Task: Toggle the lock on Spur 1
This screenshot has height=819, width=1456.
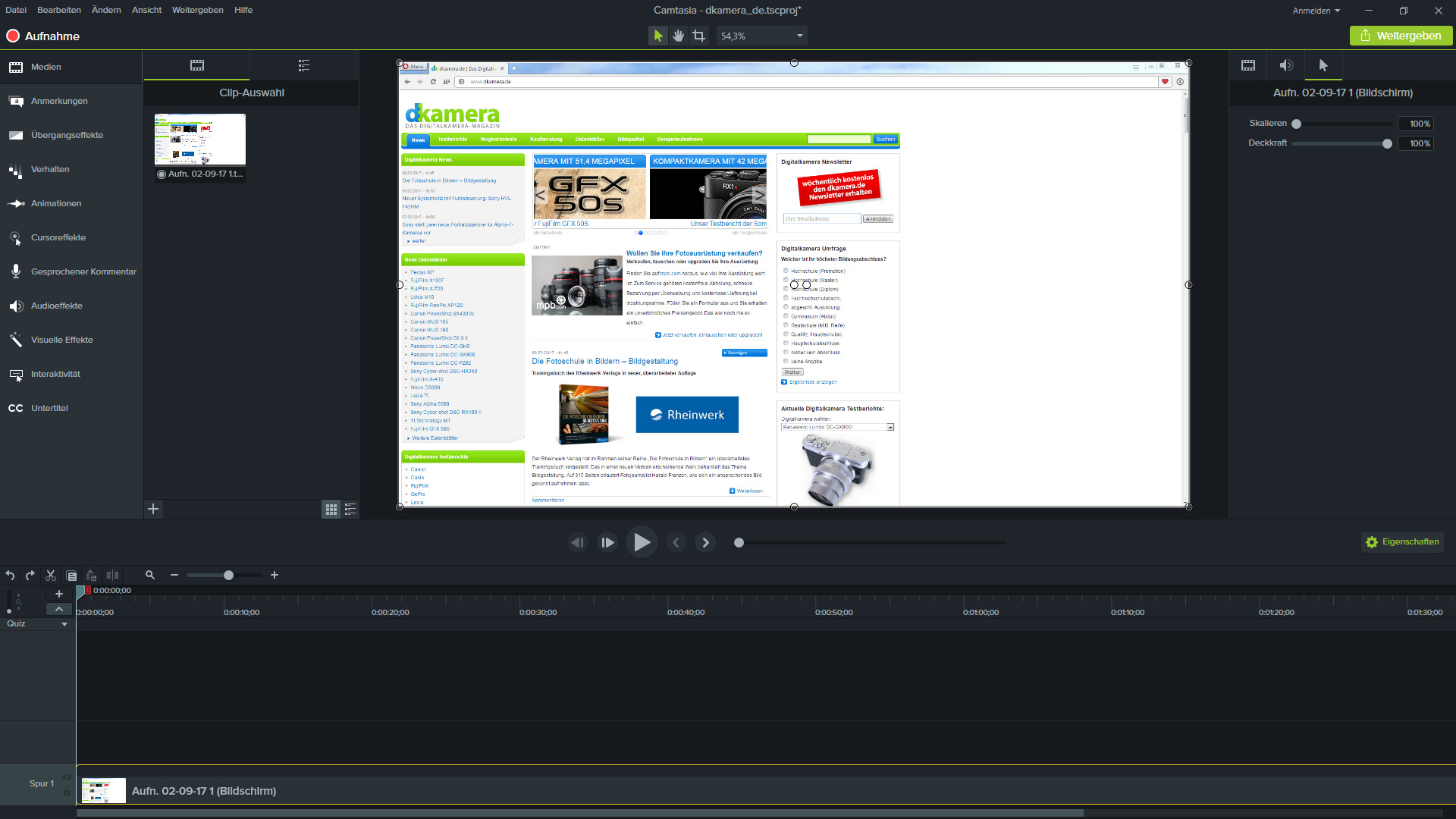Action: pyautogui.click(x=67, y=792)
